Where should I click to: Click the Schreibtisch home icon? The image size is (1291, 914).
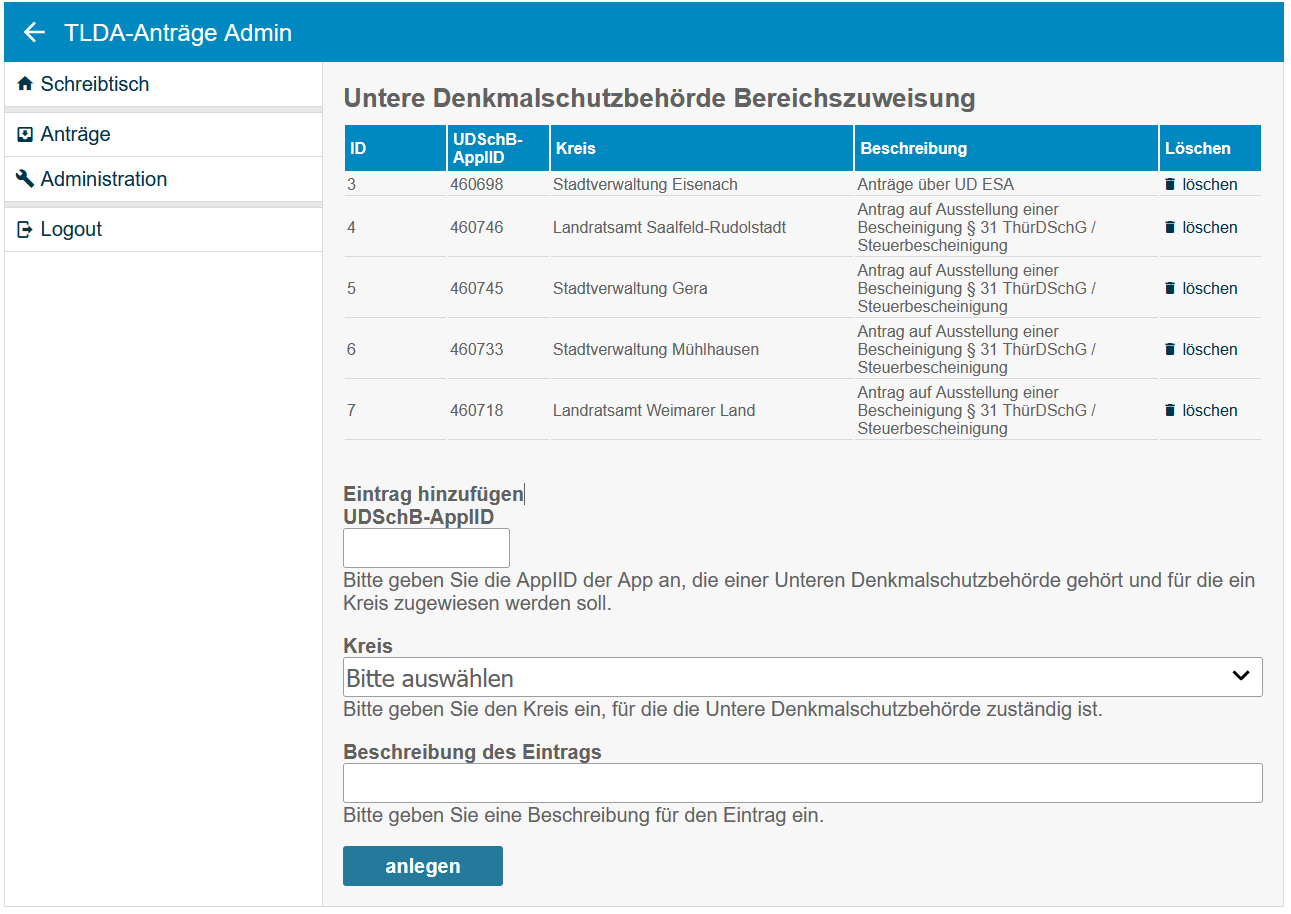click(25, 85)
